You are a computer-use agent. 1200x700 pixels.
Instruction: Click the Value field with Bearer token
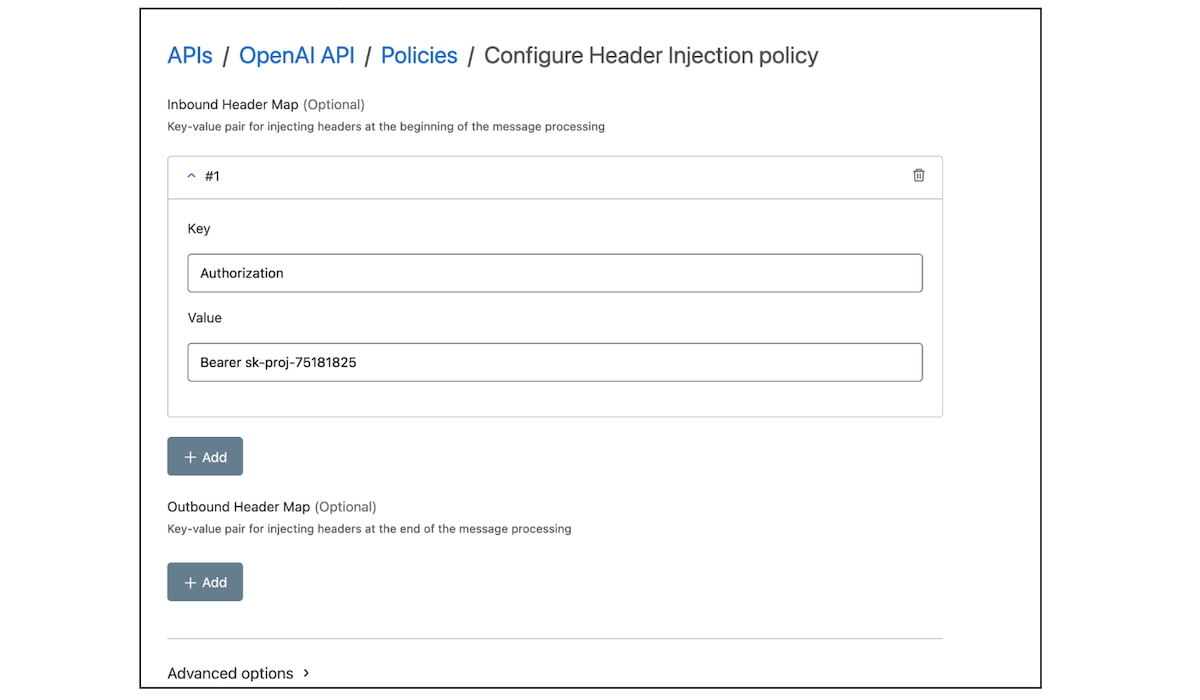[x=555, y=362]
